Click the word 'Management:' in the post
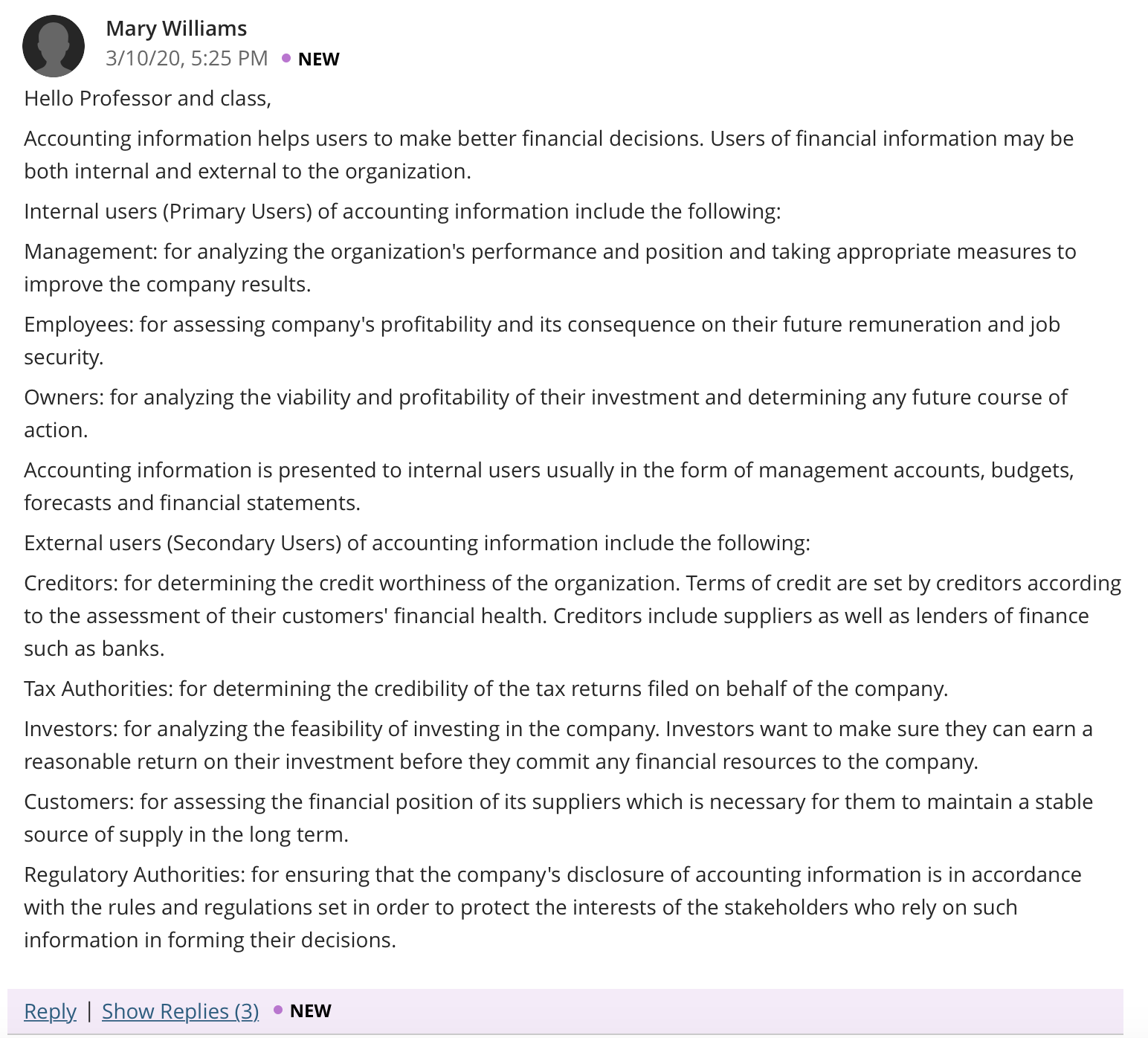Viewport: 1148px width, 1038px height. point(91,252)
